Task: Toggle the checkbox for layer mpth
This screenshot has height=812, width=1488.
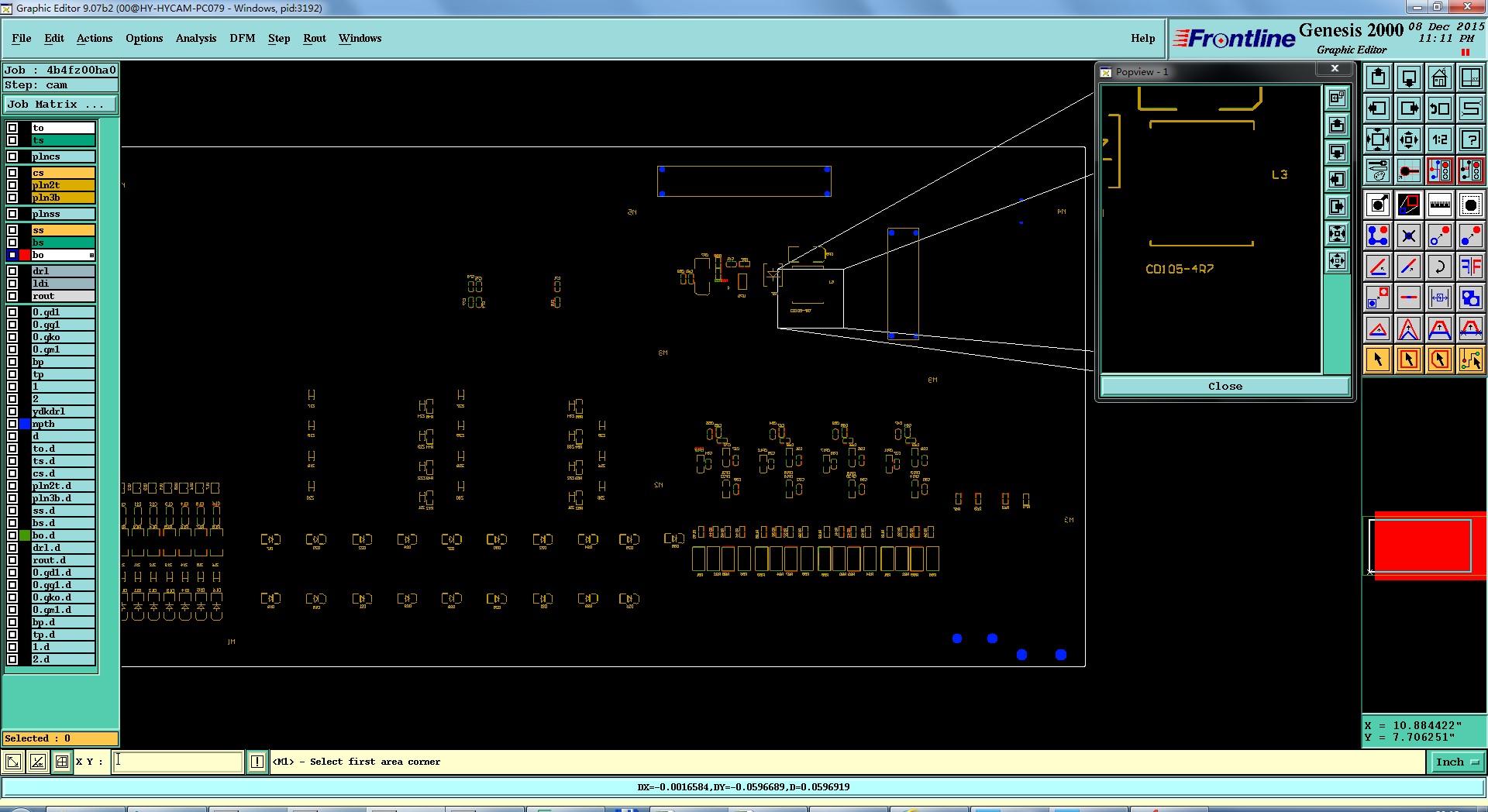Action: click(12, 424)
